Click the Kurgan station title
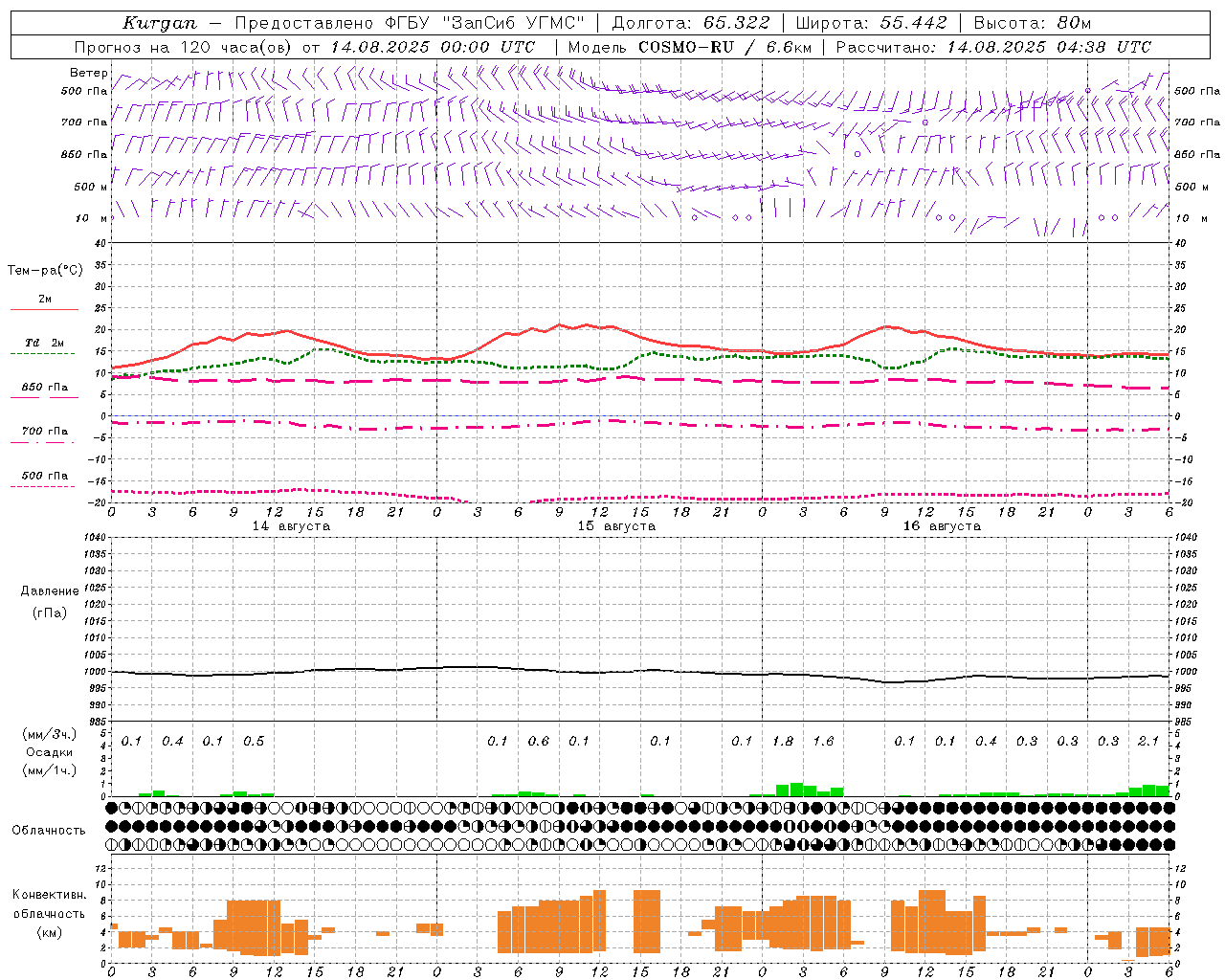 click(x=160, y=23)
